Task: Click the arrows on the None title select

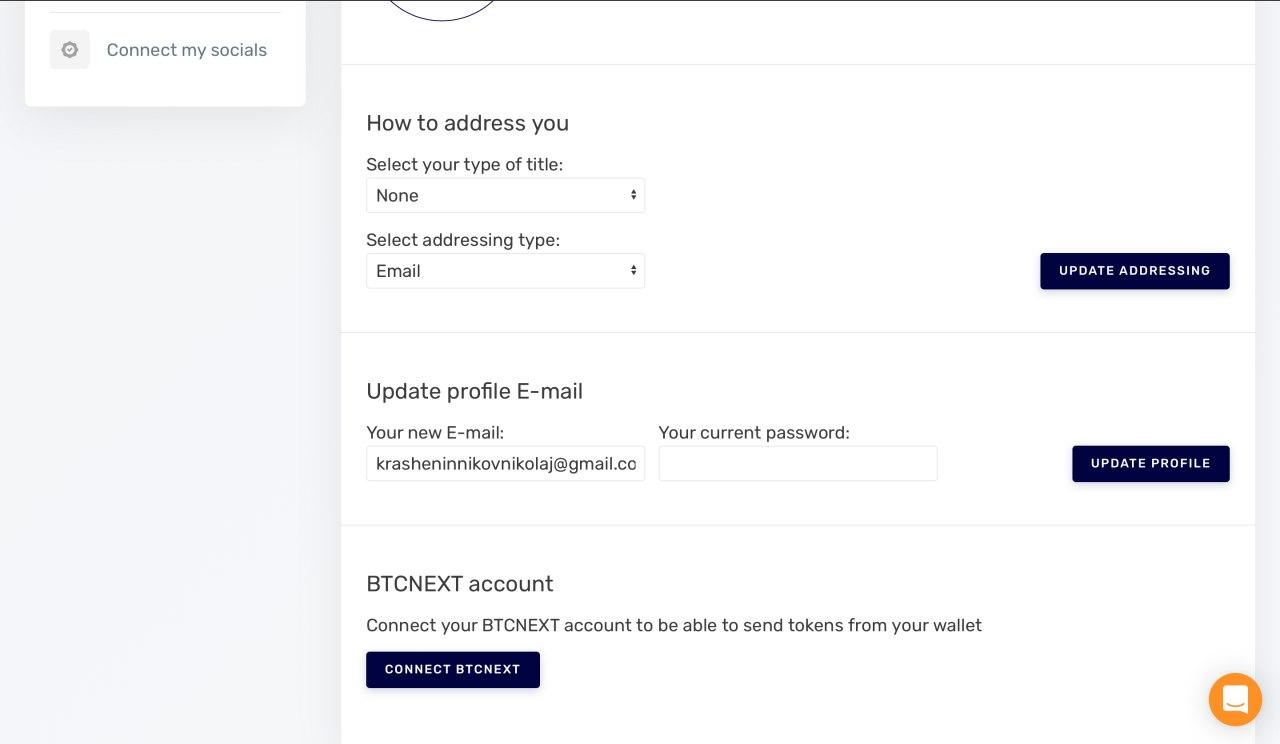Action: pyautogui.click(x=633, y=195)
